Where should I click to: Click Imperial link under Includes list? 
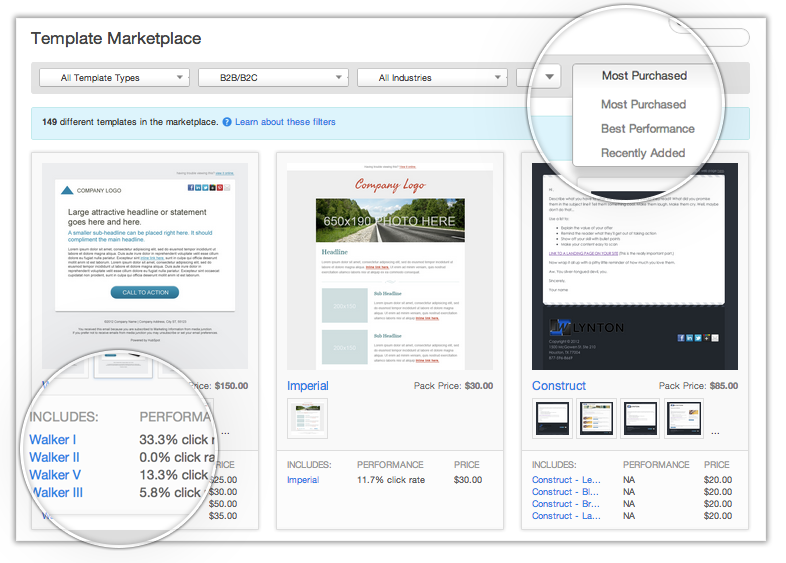pyautogui.click(x=303, y=480)
